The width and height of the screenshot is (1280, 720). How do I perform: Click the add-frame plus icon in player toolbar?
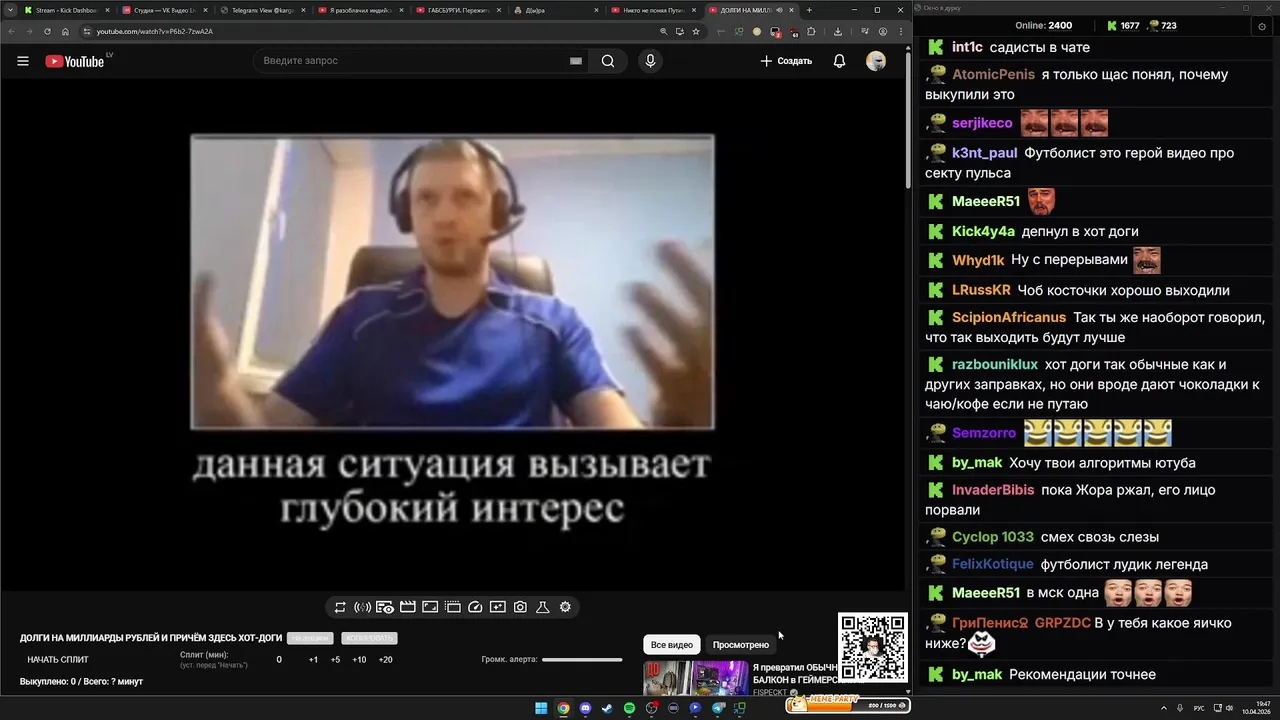497,607
